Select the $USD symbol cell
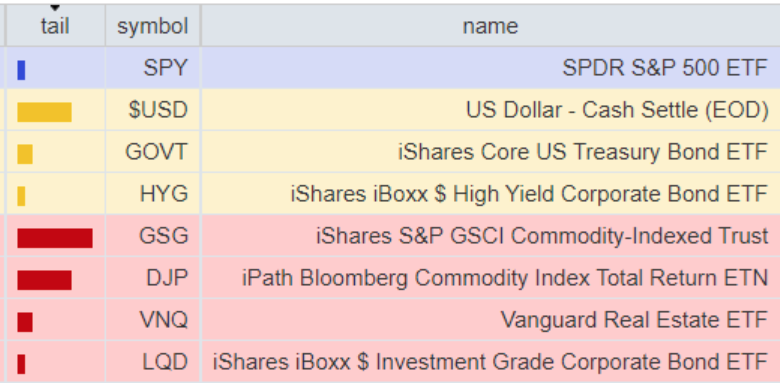 153,110
